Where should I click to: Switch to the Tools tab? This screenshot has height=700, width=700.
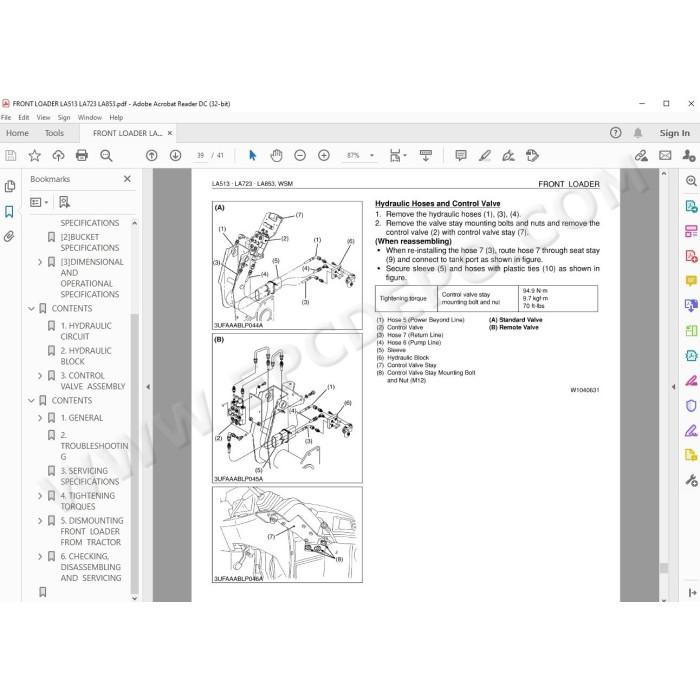[x=54, y=133]
